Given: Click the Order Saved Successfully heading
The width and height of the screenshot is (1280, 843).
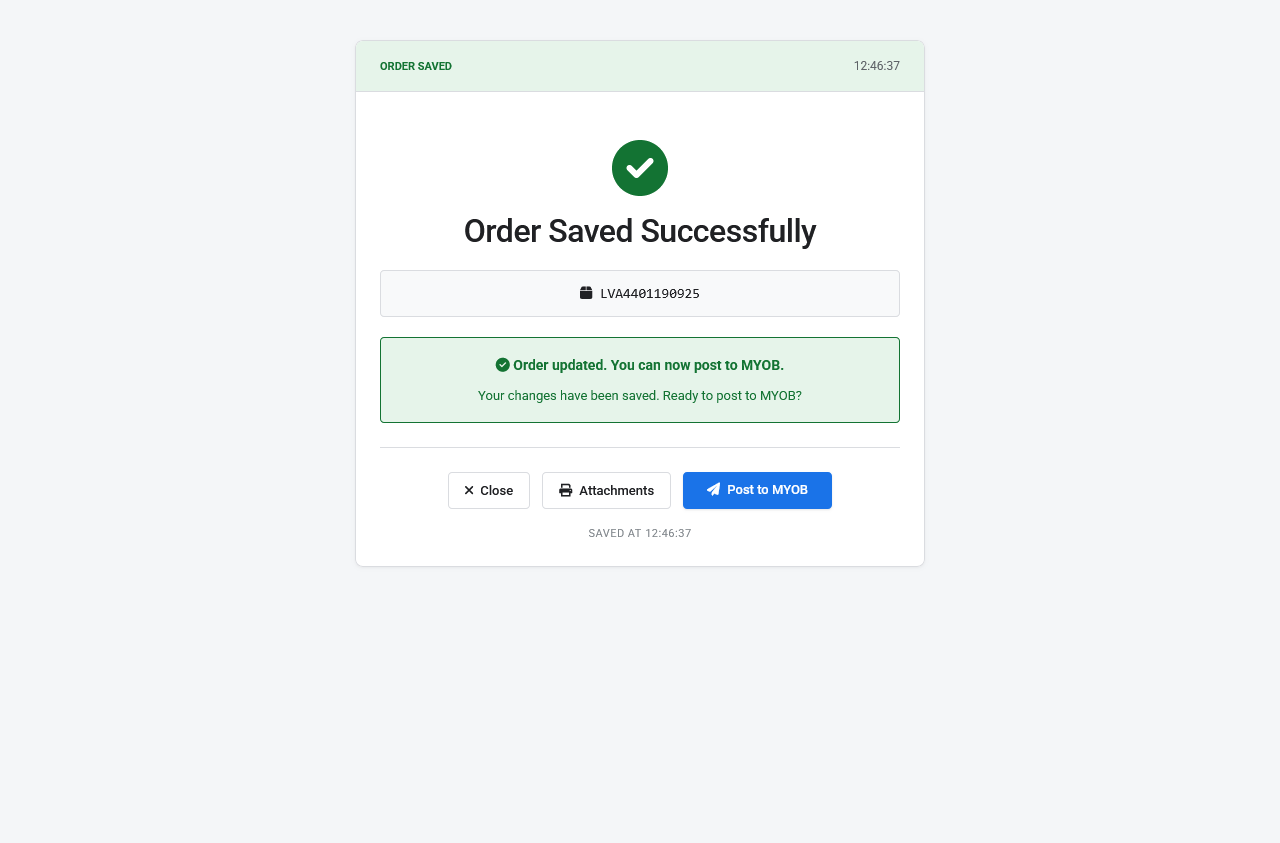Looking at the screenshot, I should pos(640,232).
